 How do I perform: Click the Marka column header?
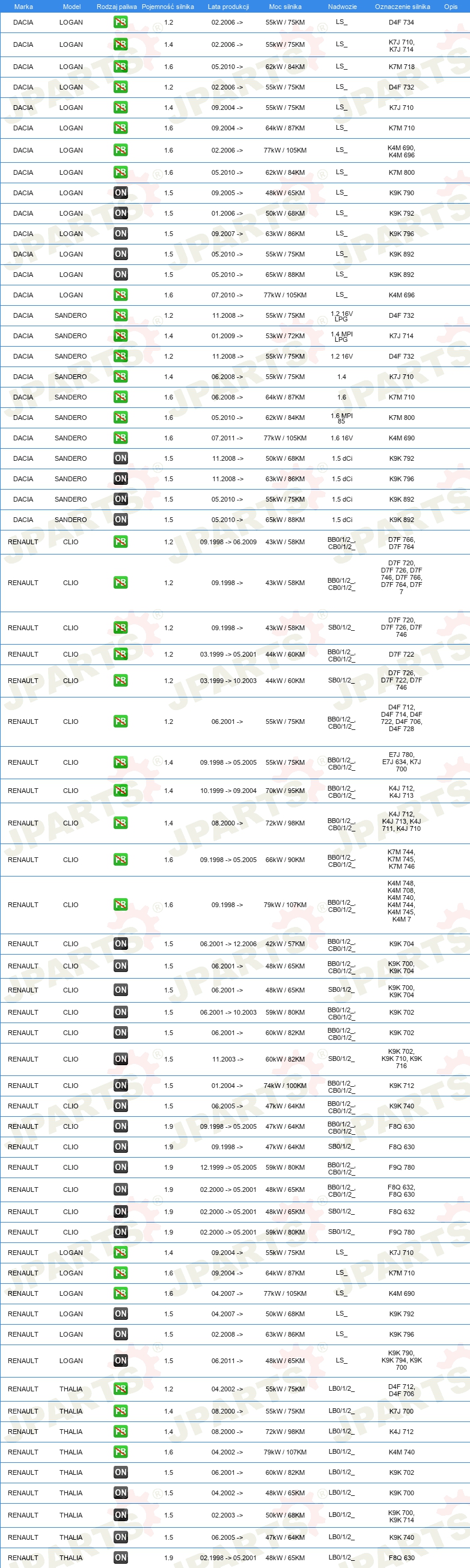23,7
